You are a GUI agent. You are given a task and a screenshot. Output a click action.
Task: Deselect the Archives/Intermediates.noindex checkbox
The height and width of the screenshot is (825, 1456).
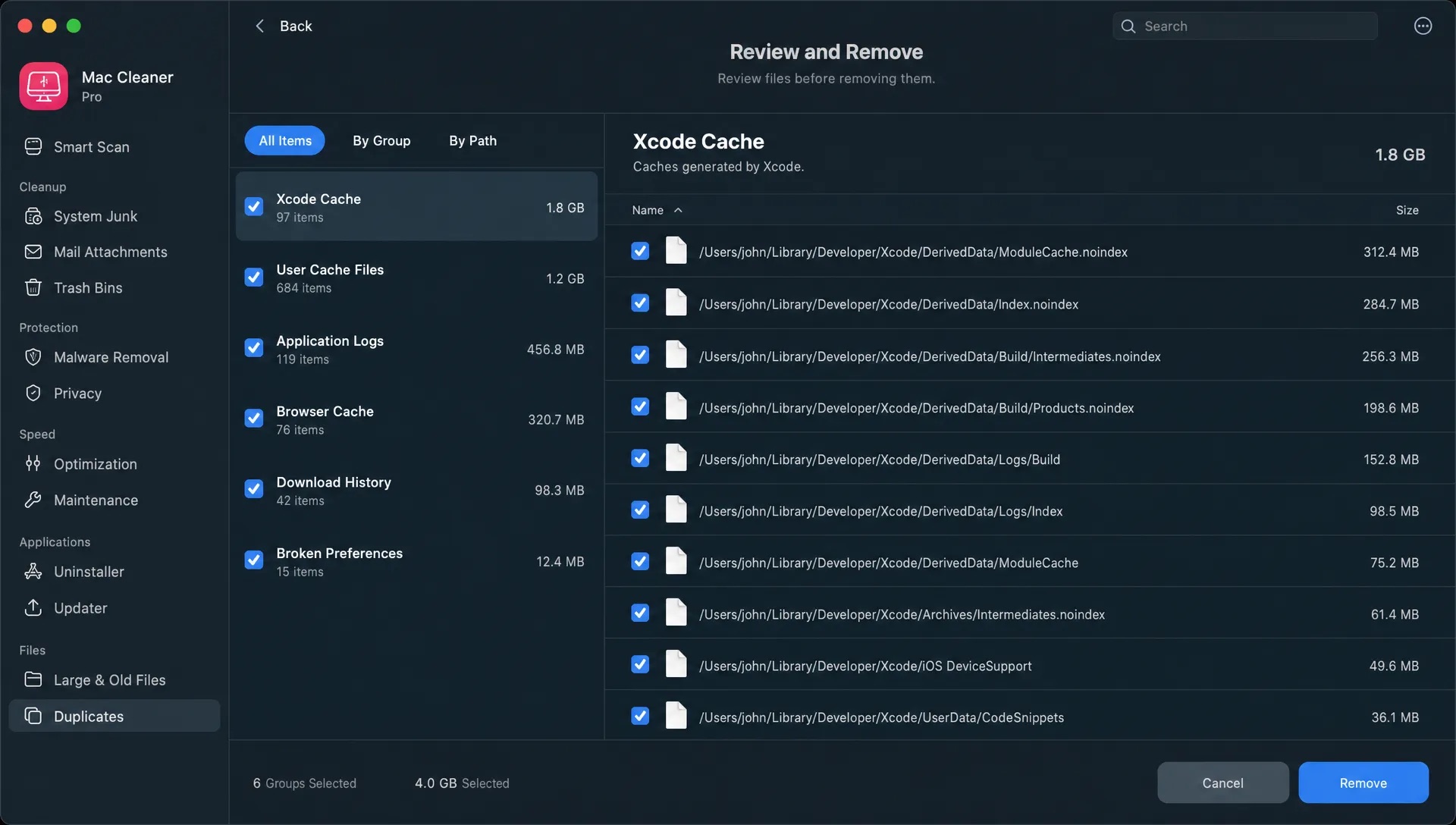(640, 613)
